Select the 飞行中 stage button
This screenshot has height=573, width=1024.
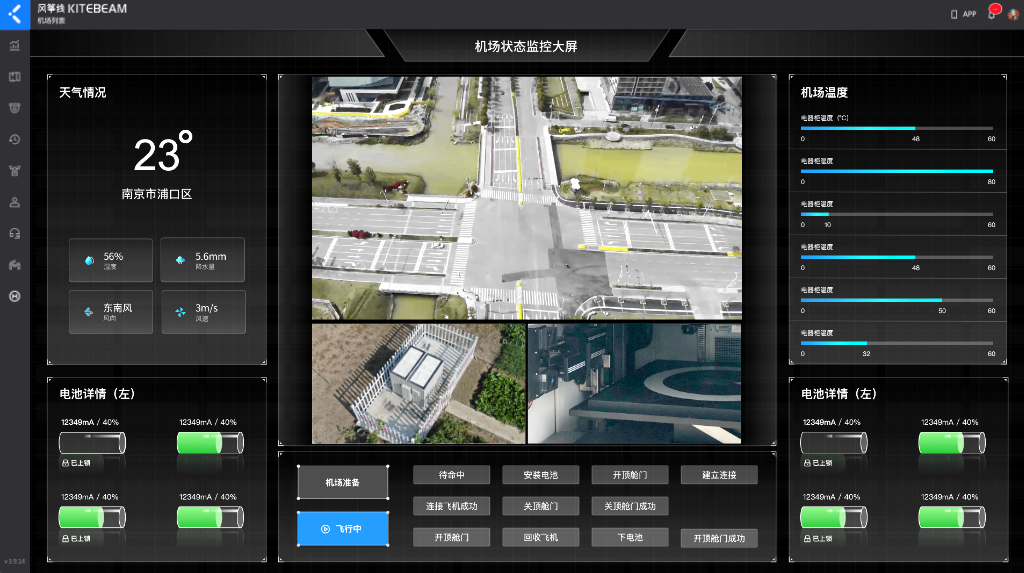coord(342,529)
